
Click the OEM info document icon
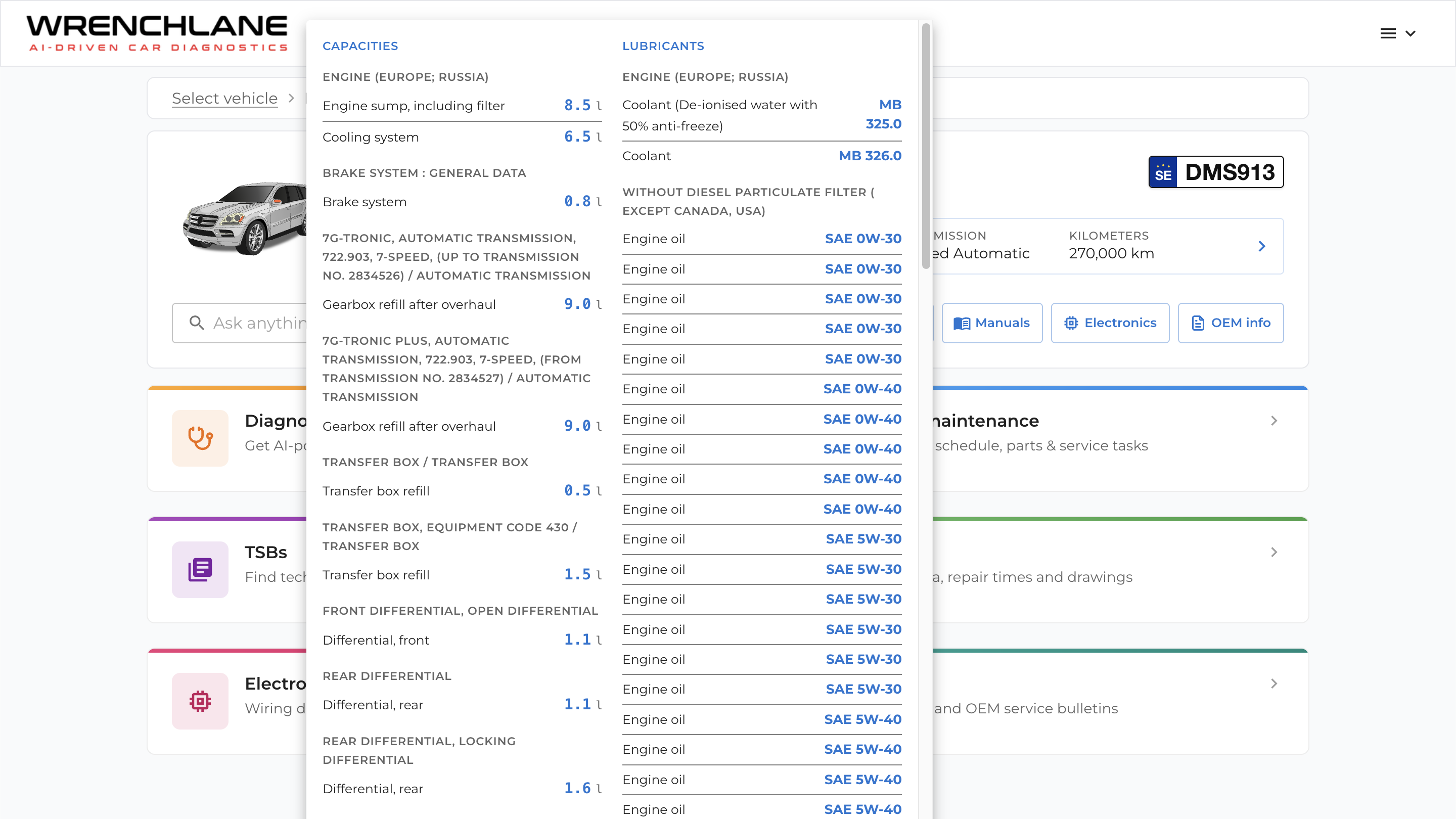tap(1198, 323)
